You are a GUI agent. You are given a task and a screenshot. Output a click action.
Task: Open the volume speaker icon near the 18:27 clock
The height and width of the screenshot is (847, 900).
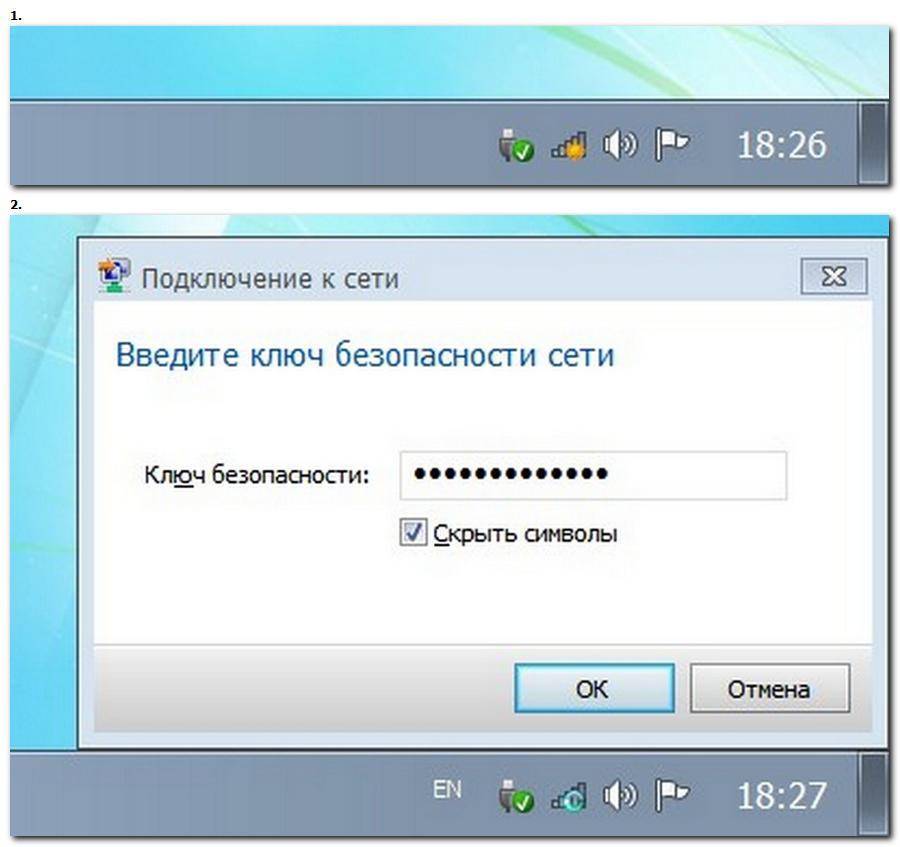[x=620, y=796]
